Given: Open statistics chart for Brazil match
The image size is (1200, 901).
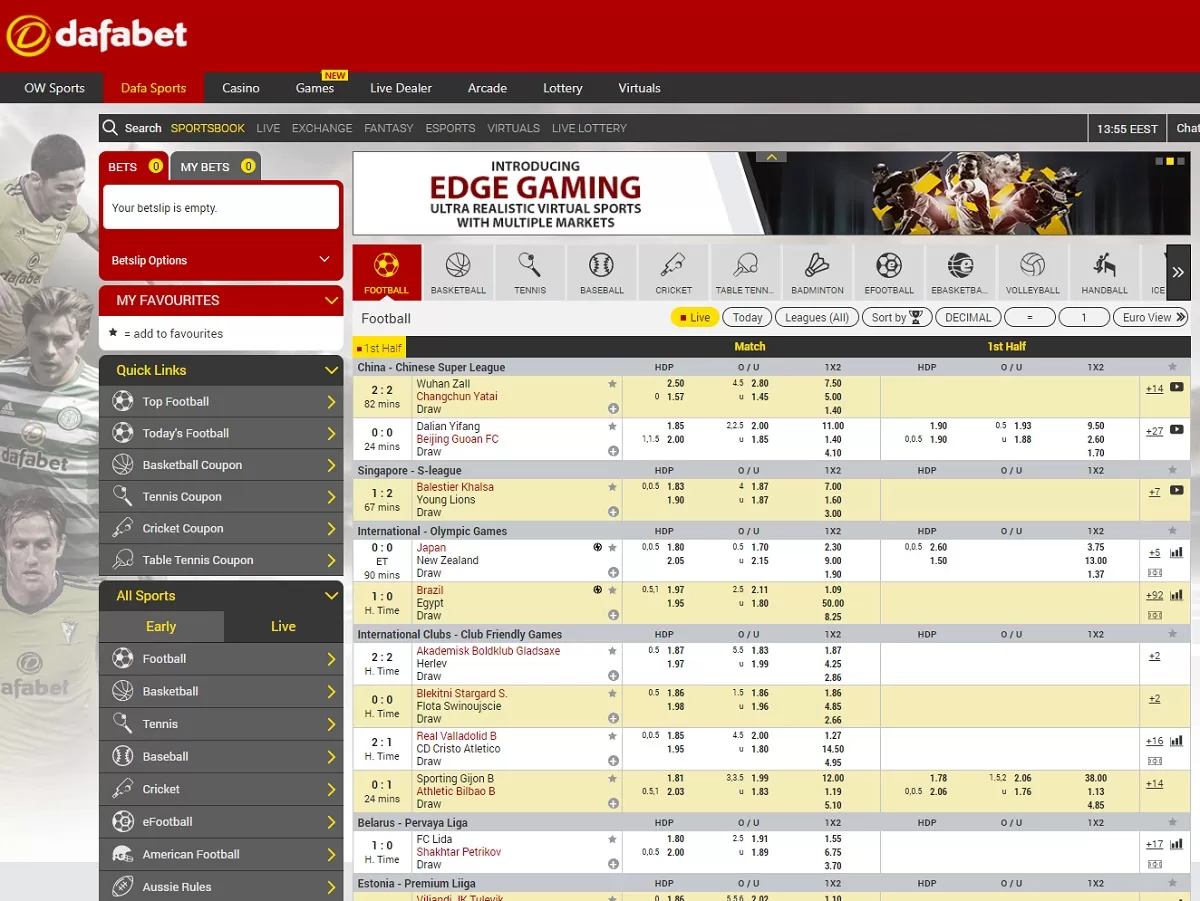Looking at the screenshot, I should (1176, 595).
